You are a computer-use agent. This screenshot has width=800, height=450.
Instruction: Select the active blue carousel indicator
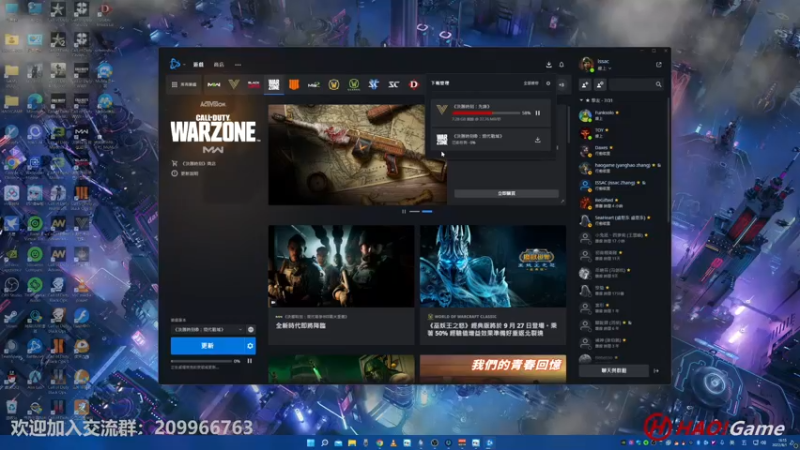coord(427,211)
